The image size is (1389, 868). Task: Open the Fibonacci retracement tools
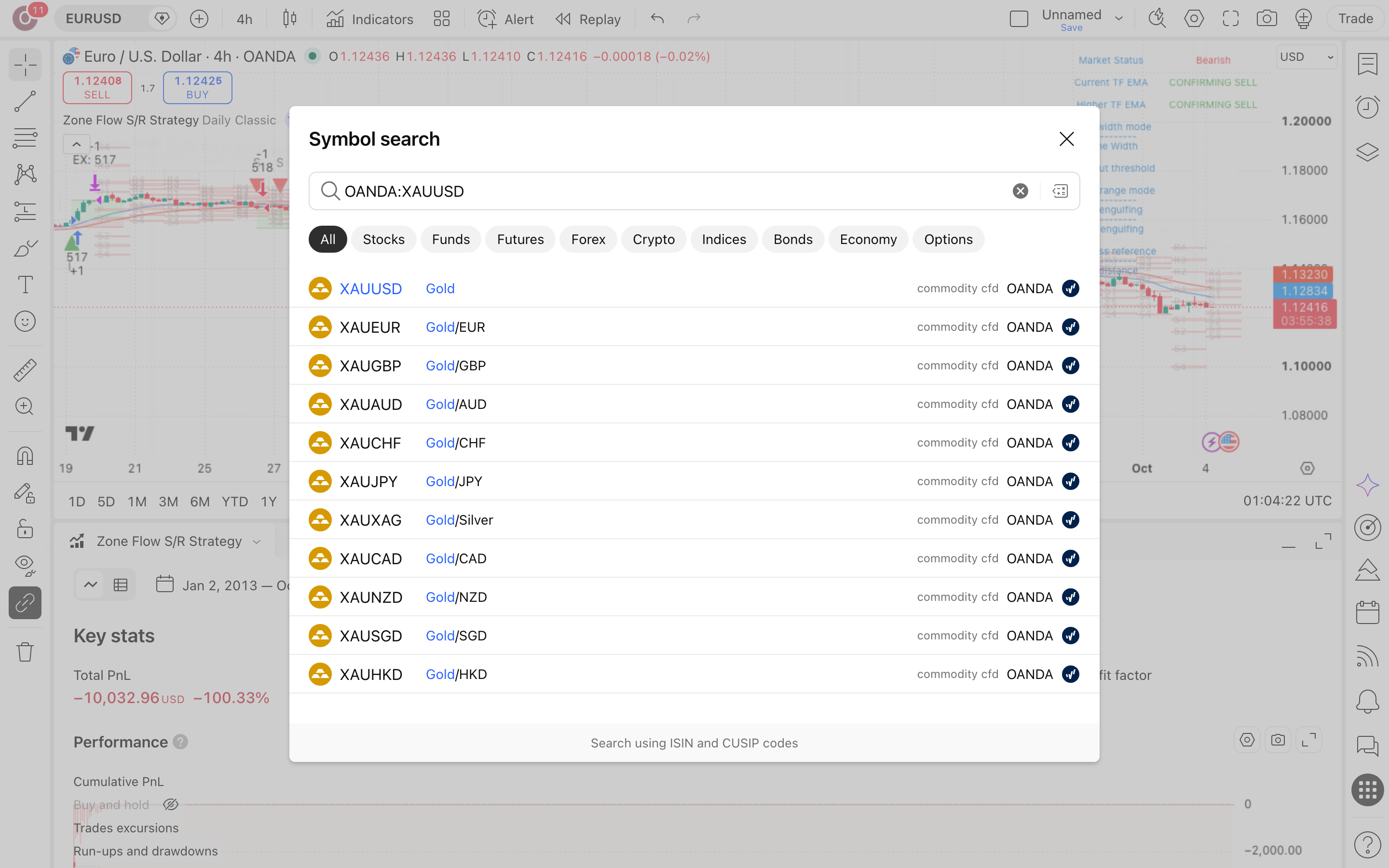coord(25,138)
